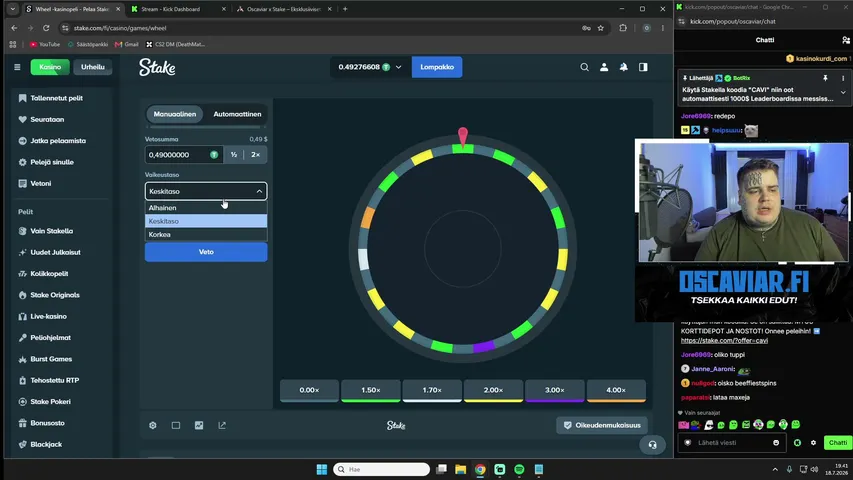853x480 pixels.
Task: Open the notifications bell icon
Action: tap(623, 67)
